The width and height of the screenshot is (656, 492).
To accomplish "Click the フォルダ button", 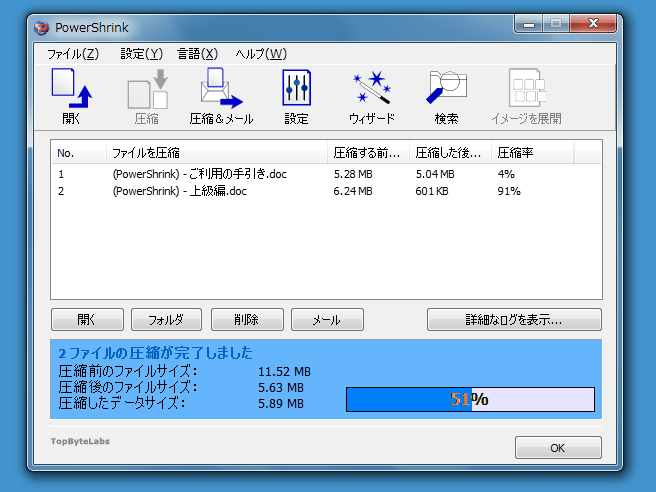I will 167,320.
